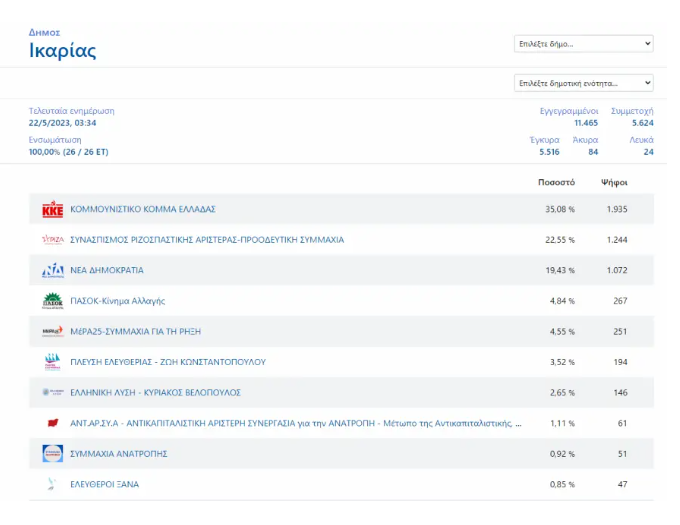Click the '2,65 %' percentage value

click(562, 393)
